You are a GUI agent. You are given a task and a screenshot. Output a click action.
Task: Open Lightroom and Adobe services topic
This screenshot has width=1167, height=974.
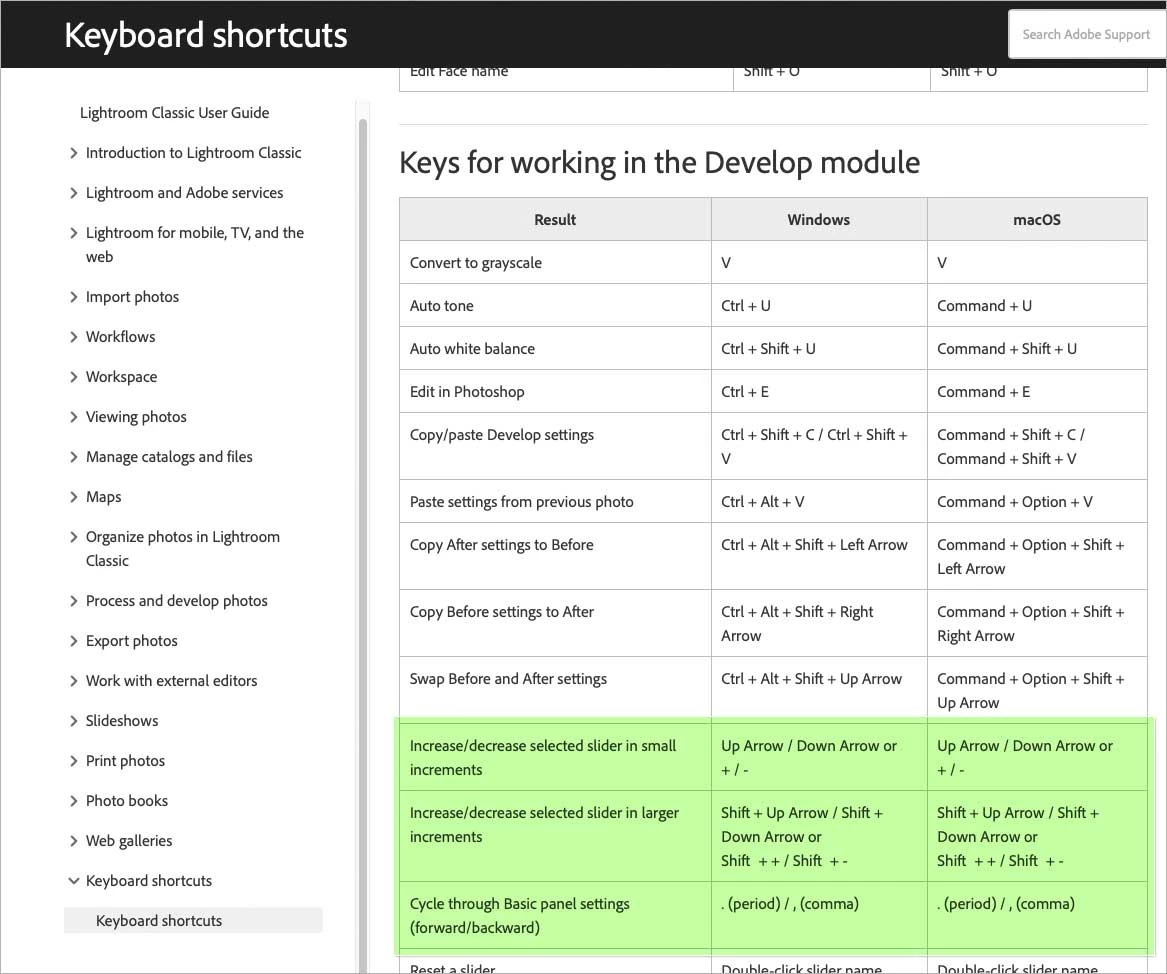pyautogui.click(x=185, y=193)
